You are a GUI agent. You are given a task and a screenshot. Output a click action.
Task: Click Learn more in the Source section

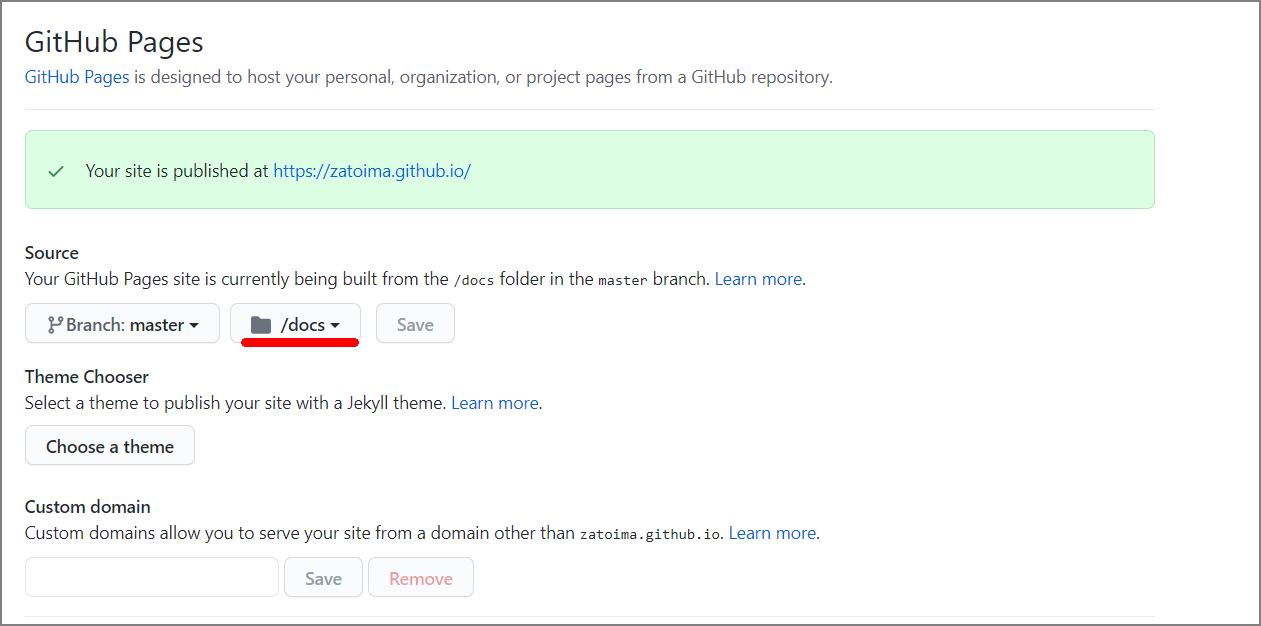(x=758, y=279)
